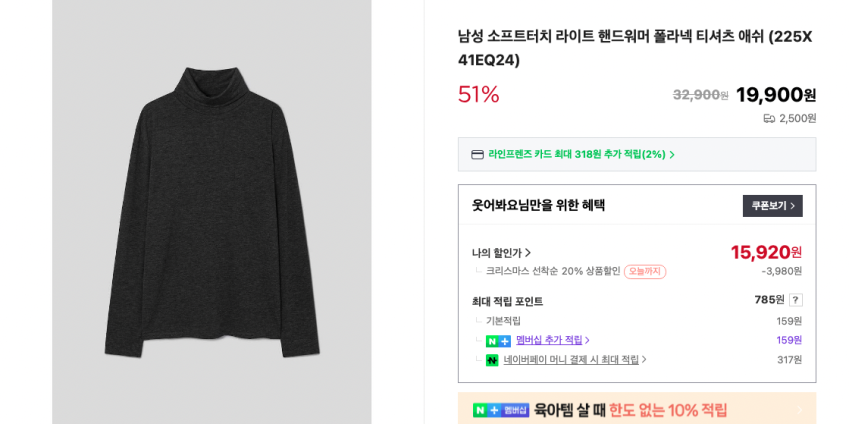Click the question mark help icon beside 785원
This screenshot has height=424, width=849.
coord(795,300)
